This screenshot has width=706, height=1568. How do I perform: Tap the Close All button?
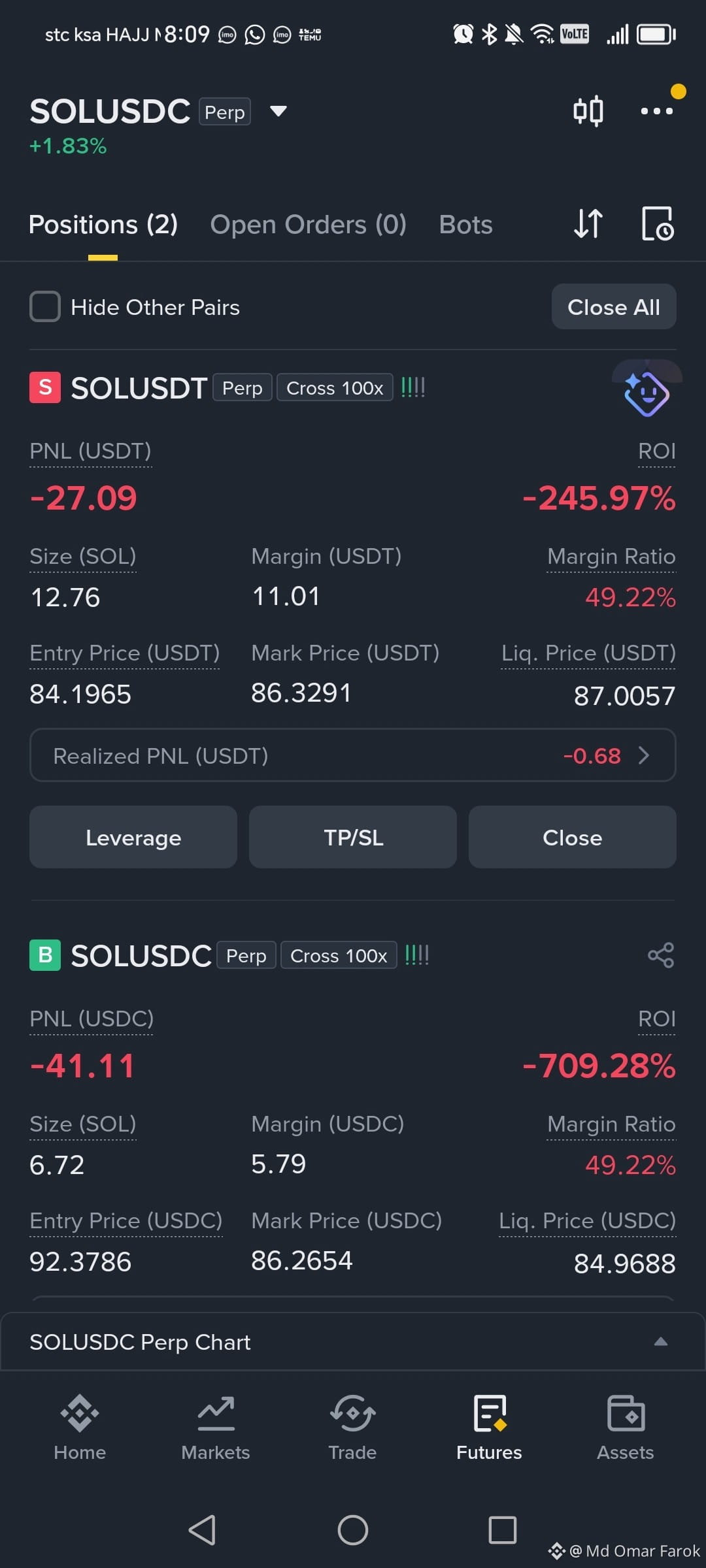614,306
